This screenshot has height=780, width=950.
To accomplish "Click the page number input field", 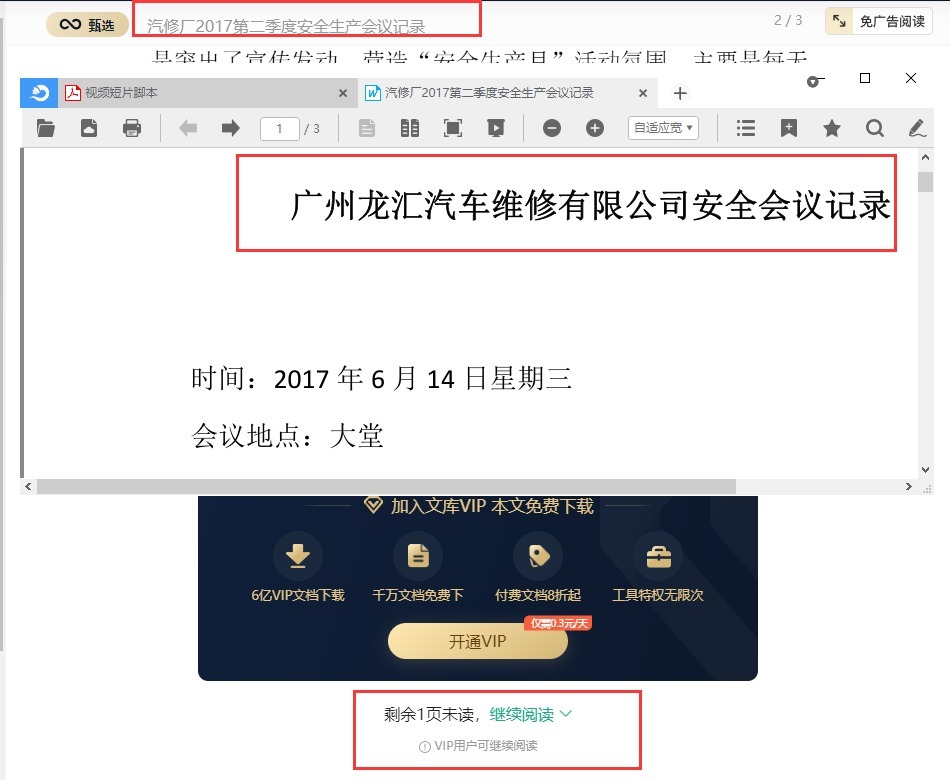I will tap(279, 128).
